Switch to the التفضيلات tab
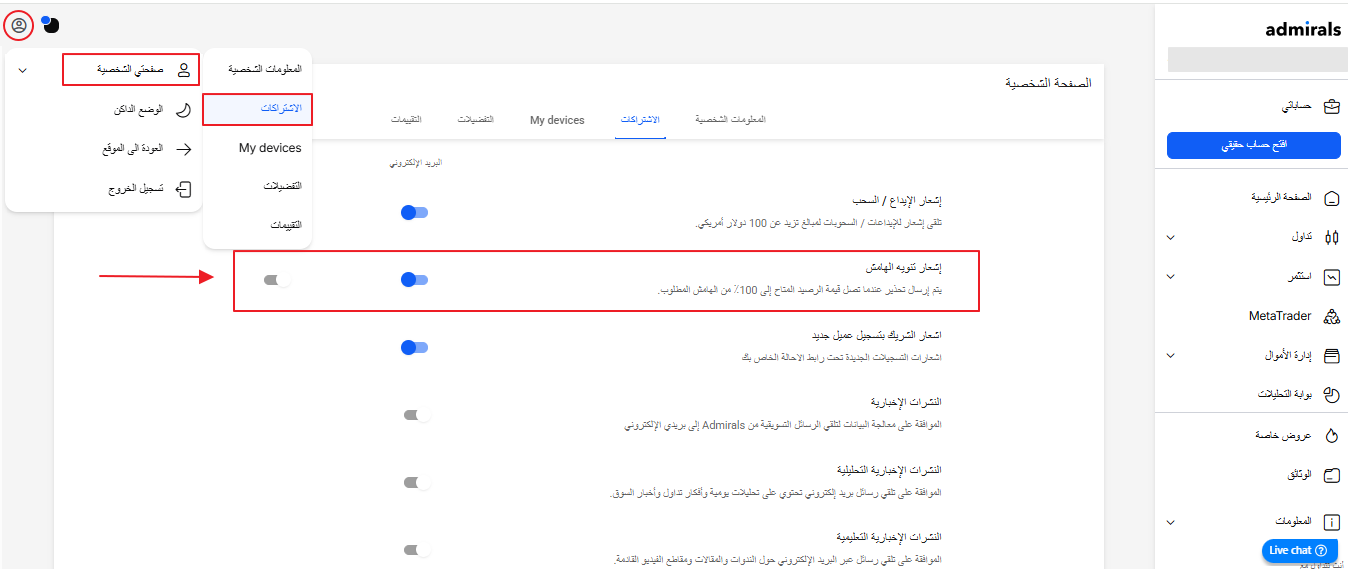This screenshot has width=1348, height=569. [x=476, y=120]
